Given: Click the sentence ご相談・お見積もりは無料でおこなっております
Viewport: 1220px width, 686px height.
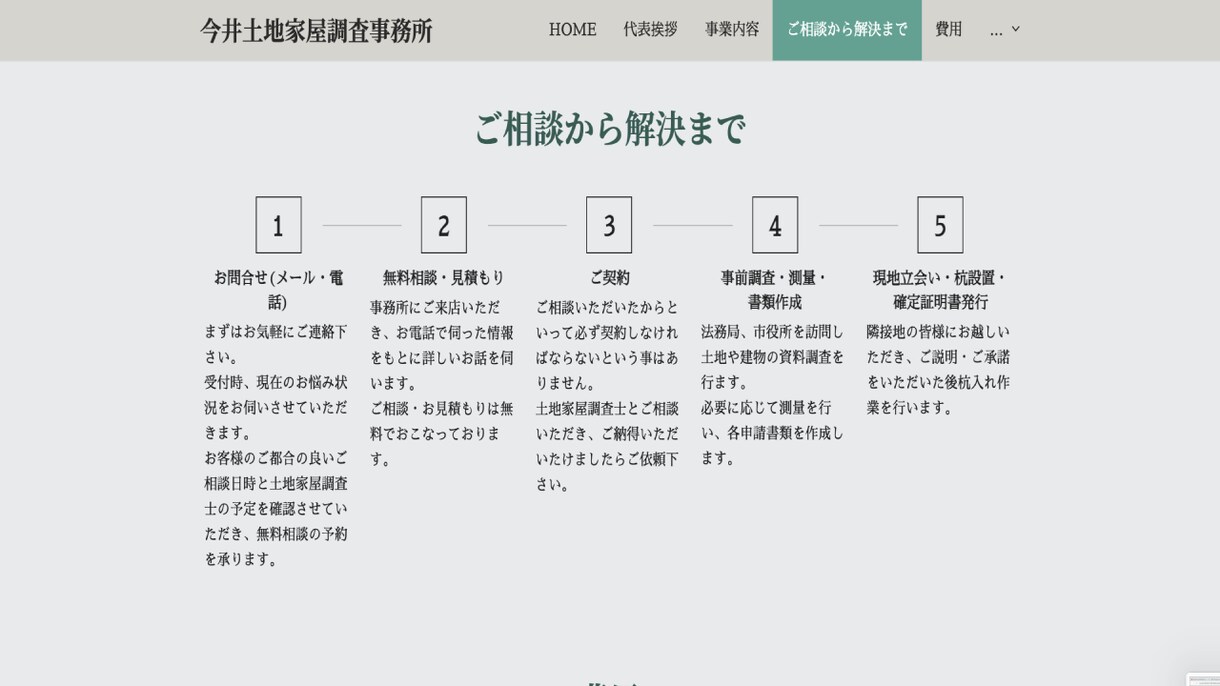Looking at the screenshot, I should pyautogui.click(x=443, y=433).
